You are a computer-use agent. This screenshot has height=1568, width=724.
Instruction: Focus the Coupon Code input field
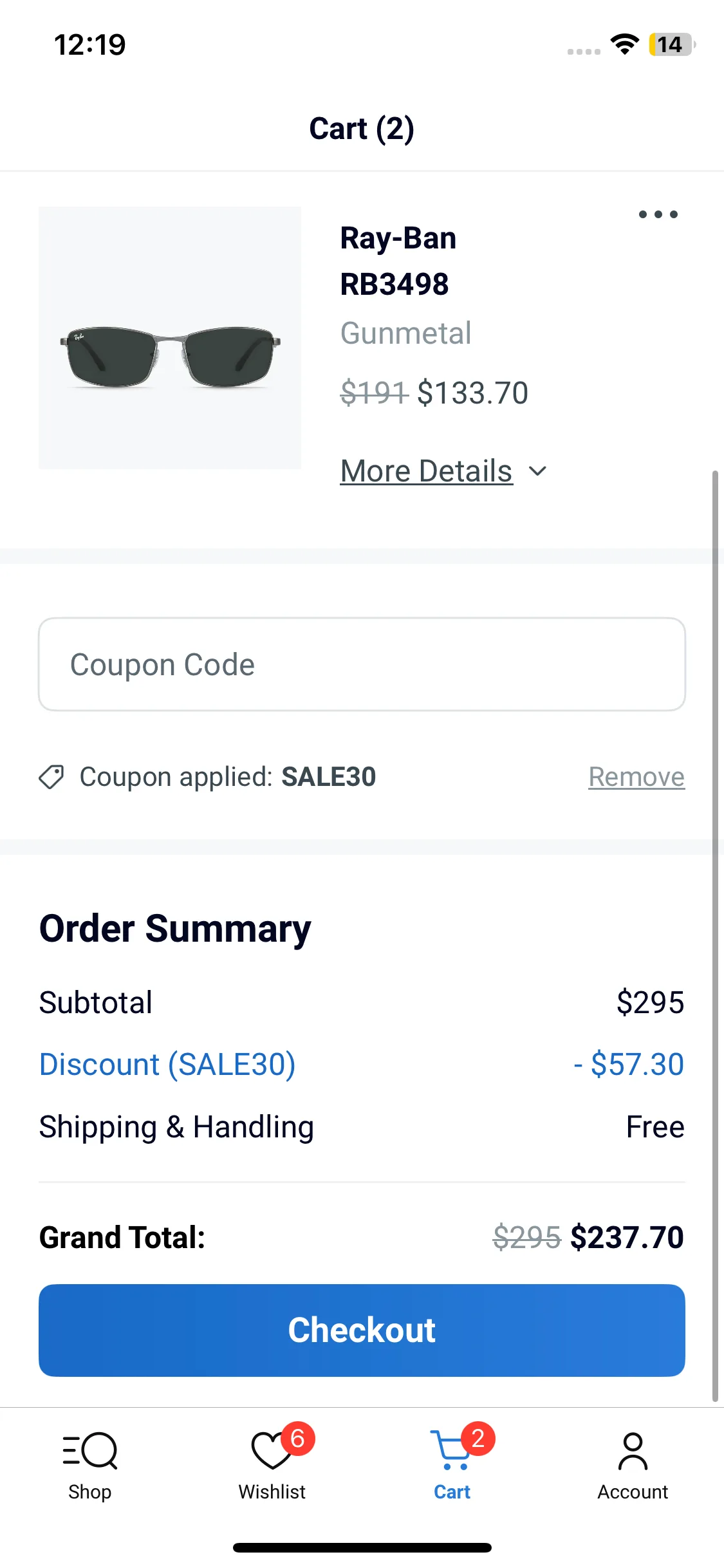[x=362, y=664]
